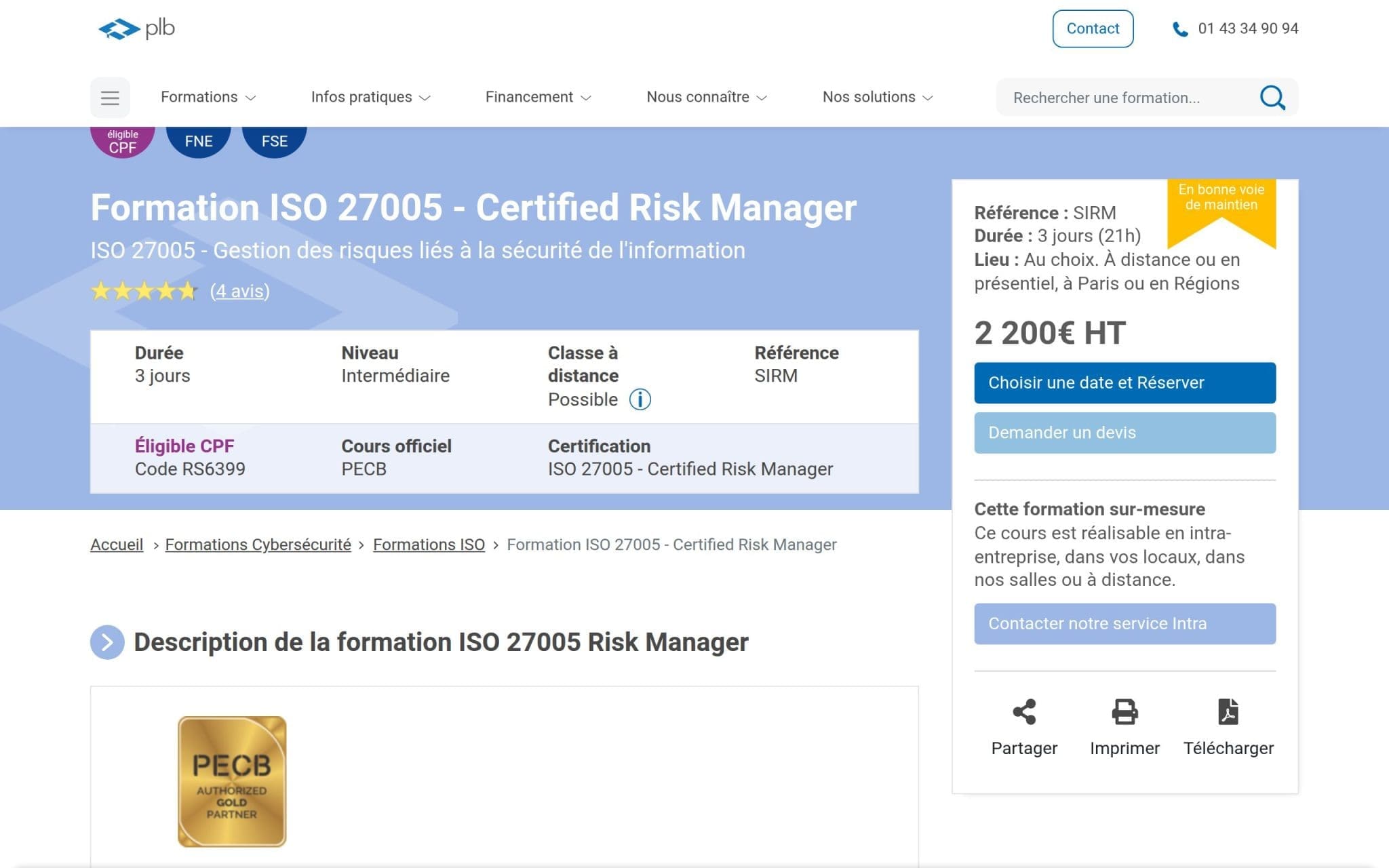
Task: Open the (4 avis) reviews link
Action: click(x=240, y=291)
